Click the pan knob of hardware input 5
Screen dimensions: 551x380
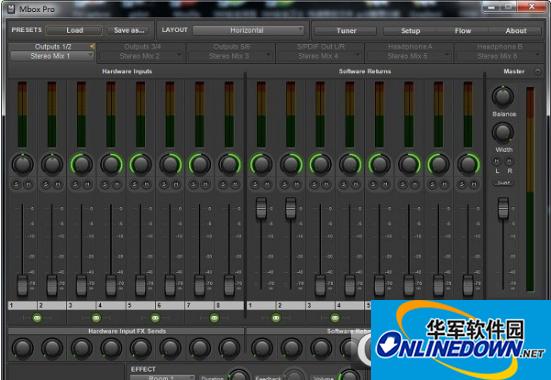(141, 164)
